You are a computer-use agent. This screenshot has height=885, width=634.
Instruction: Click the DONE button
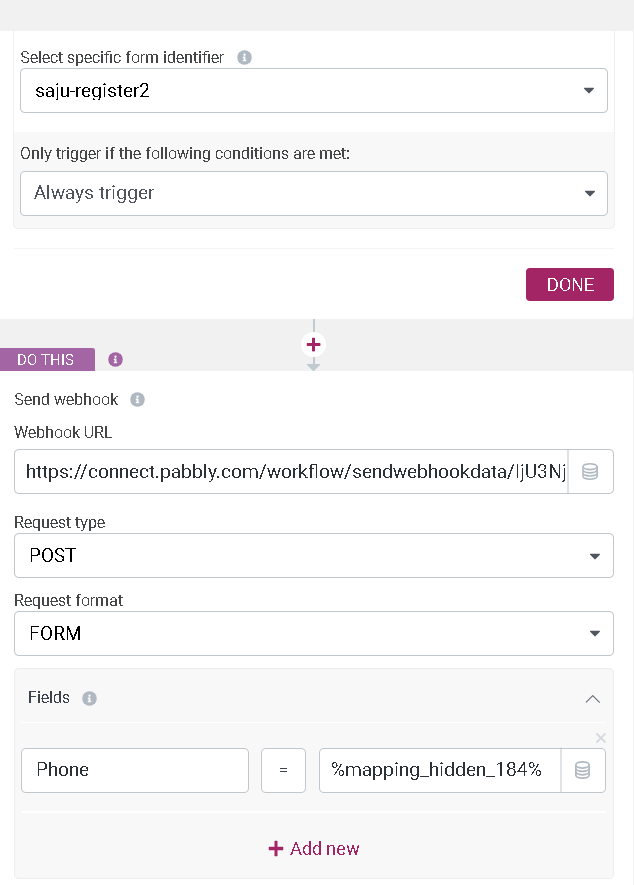(x=570, y=284)
